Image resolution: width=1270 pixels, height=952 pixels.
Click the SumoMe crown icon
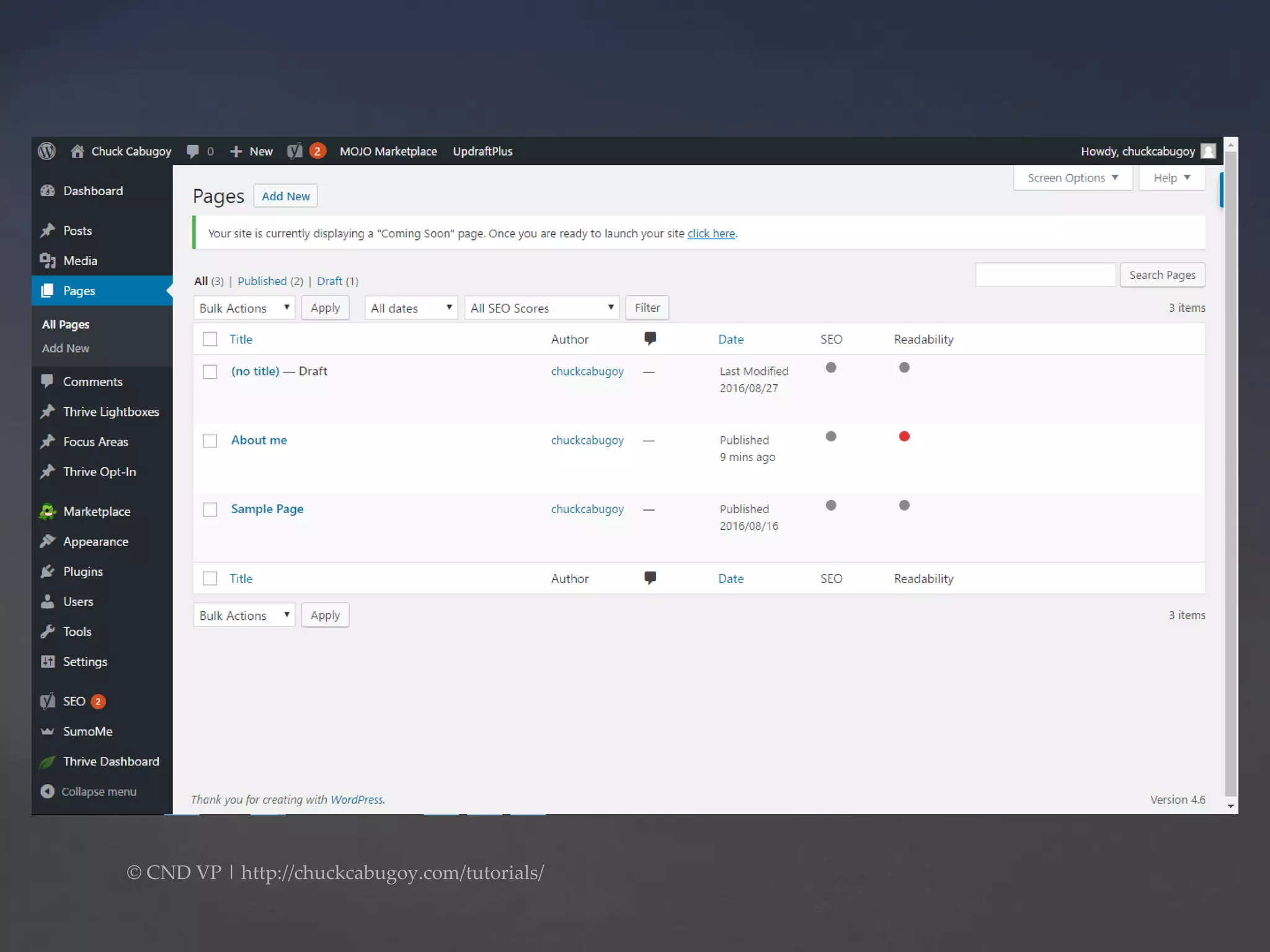pyautogui.click(x=48, y=731)
